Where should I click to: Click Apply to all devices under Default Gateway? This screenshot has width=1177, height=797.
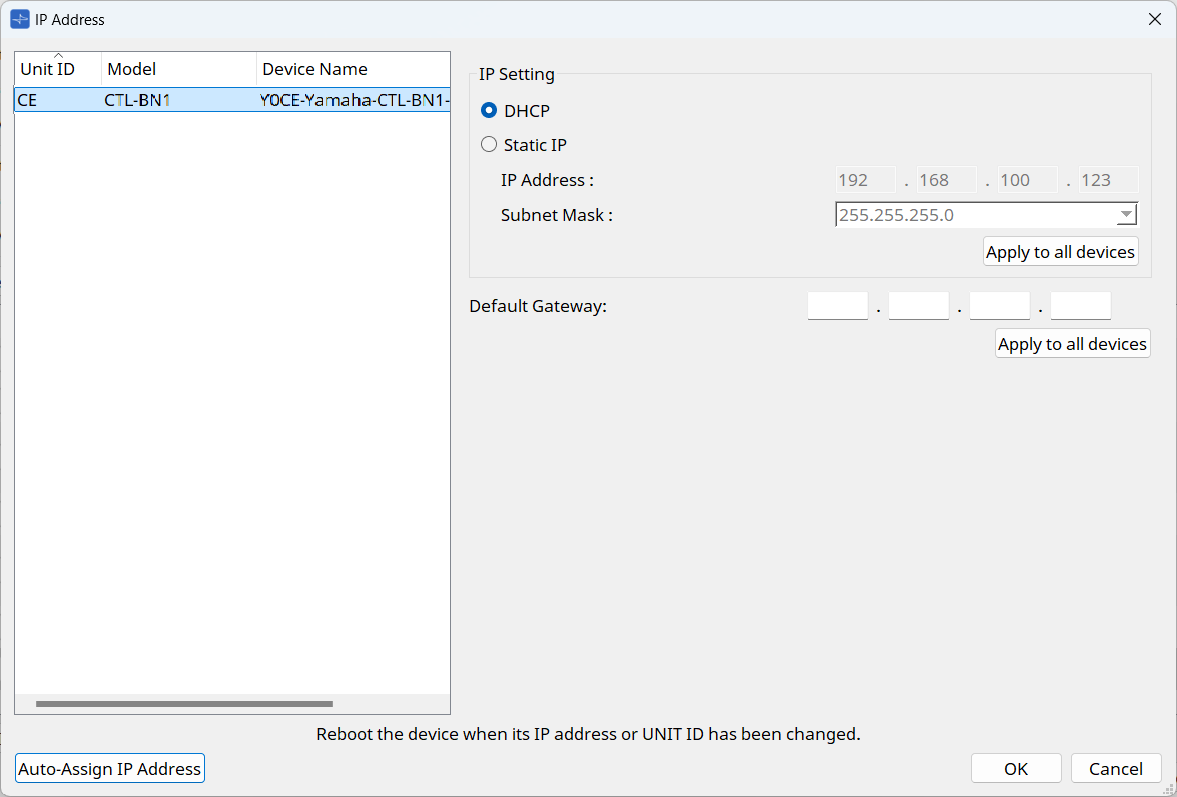coord(1072,344)
